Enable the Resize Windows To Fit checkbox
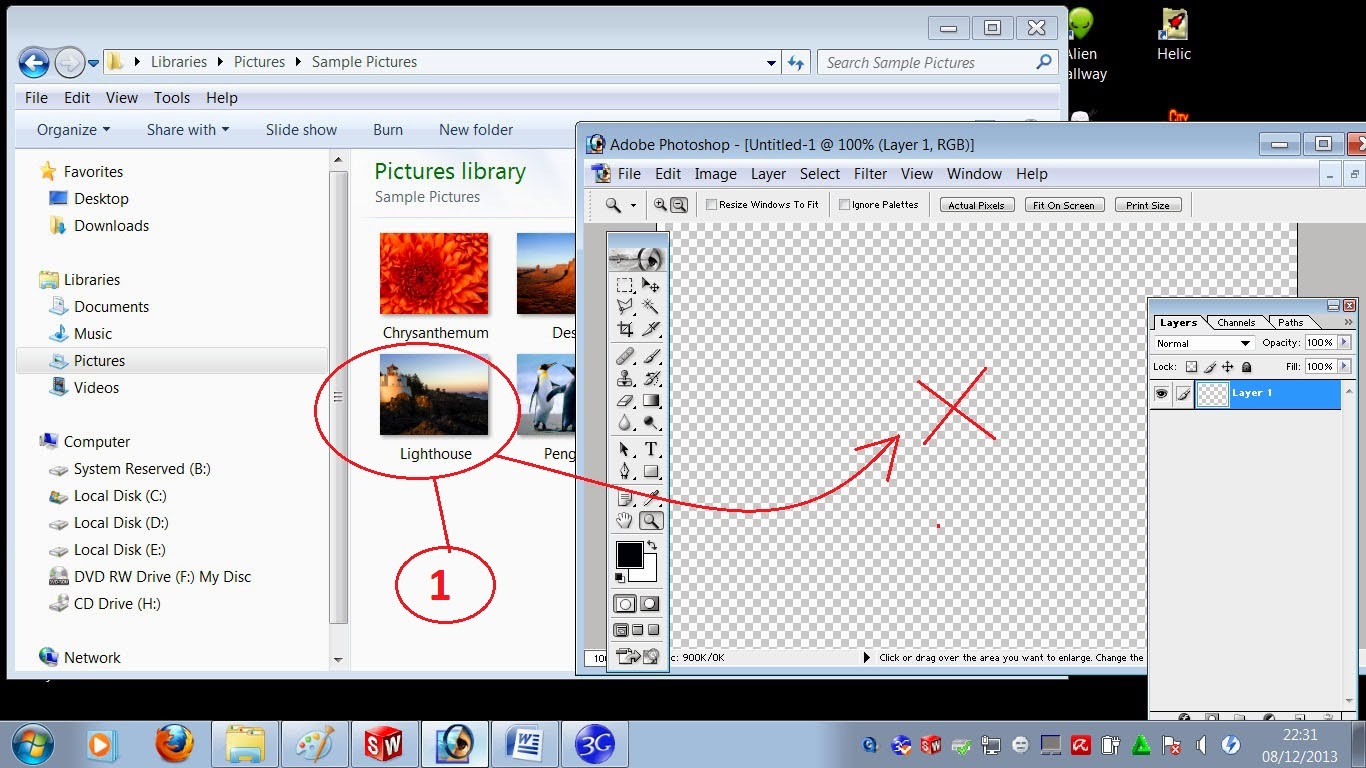1366x768 pixels. (x=712, y=204)
